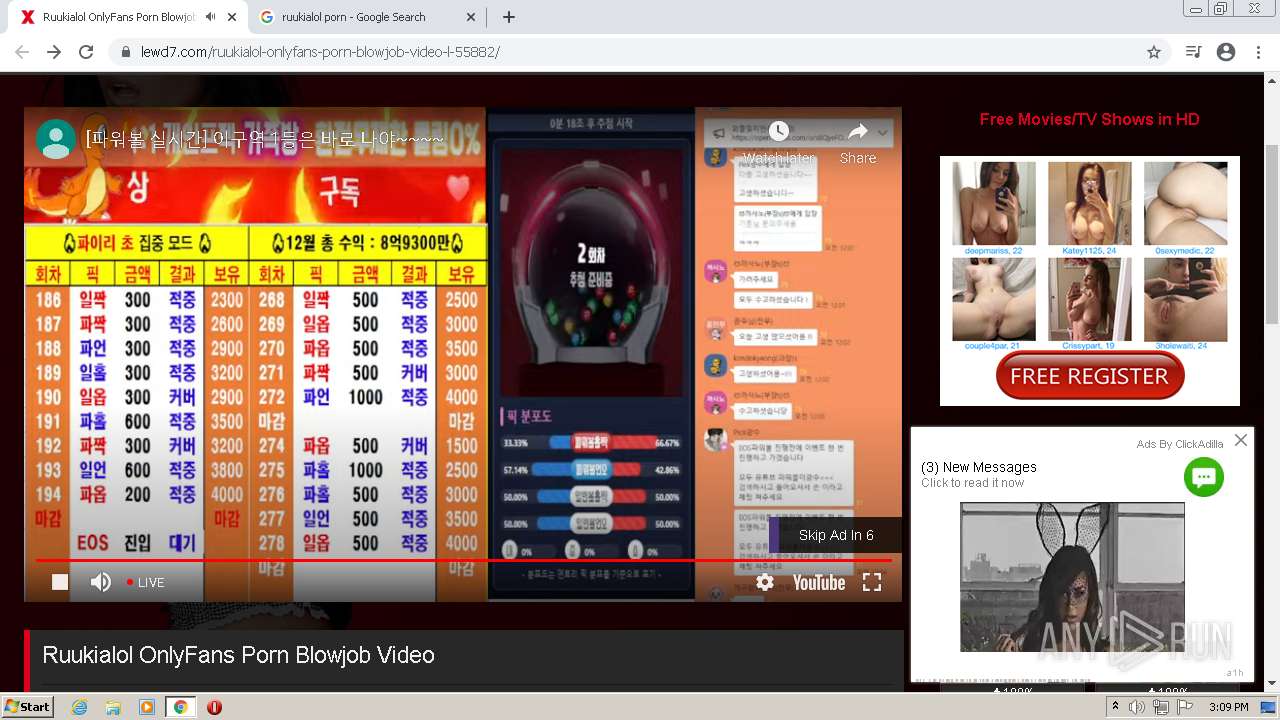The image size is (1280, 720).
Task: Close the first lewd7 tab
Action: pos(232,17)
